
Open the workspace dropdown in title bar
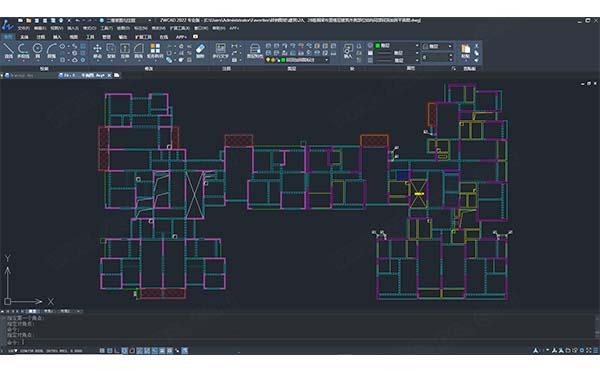pos(149,20)
